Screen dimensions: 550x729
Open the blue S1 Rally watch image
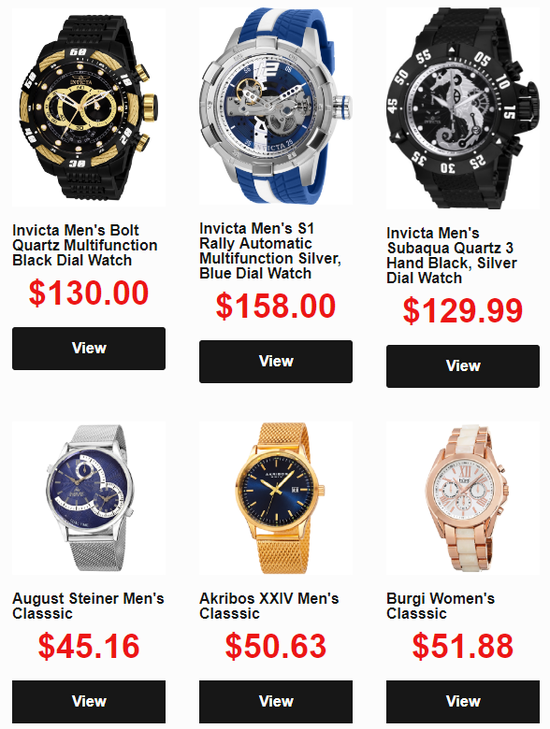click(x=276, y=106)
